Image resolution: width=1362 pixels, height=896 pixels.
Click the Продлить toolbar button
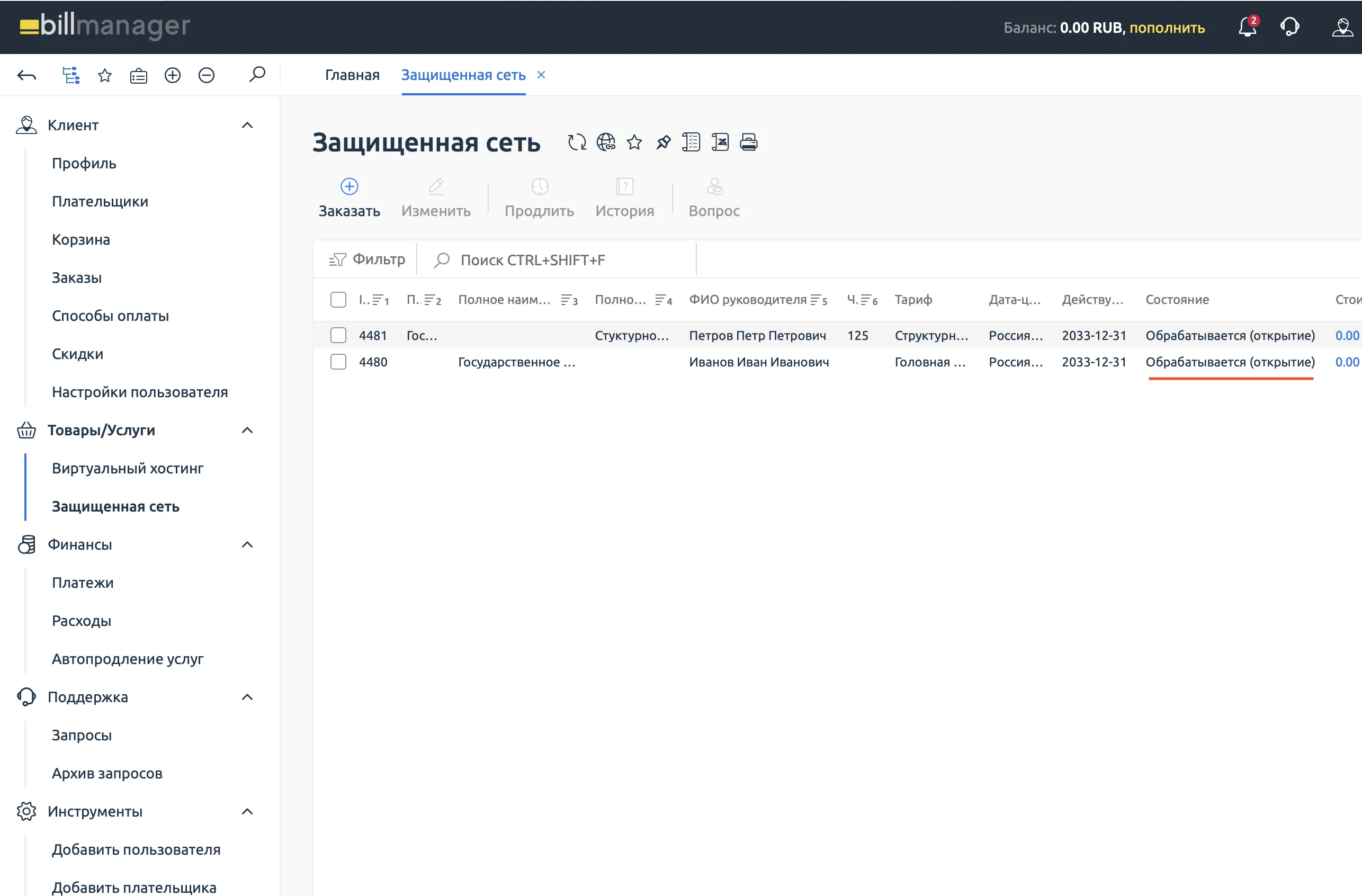point(539,199)
